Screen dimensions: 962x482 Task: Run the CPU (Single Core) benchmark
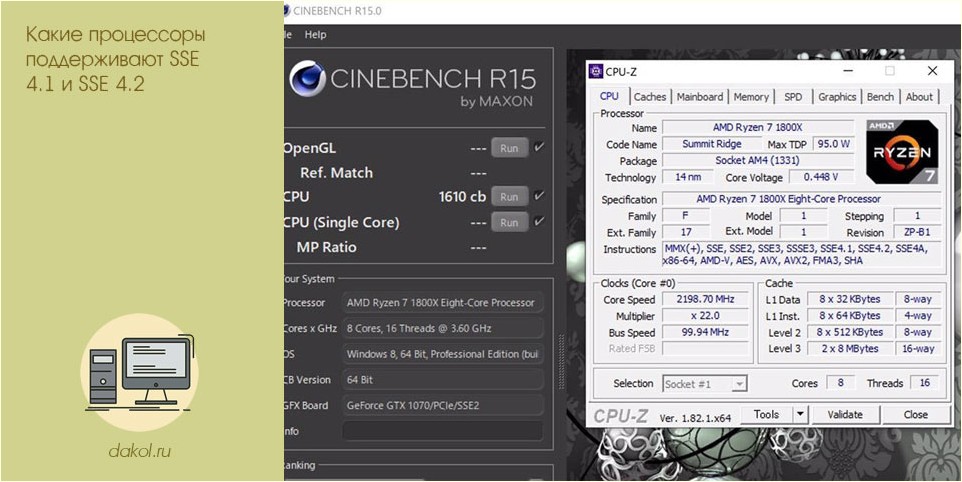click(509, 222)
